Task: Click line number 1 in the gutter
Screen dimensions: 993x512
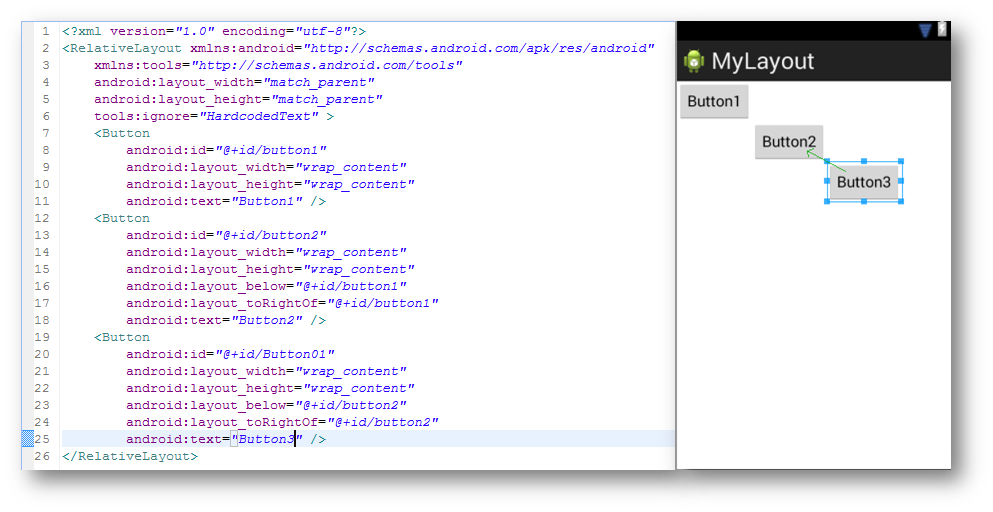Action: pos(46,31)
